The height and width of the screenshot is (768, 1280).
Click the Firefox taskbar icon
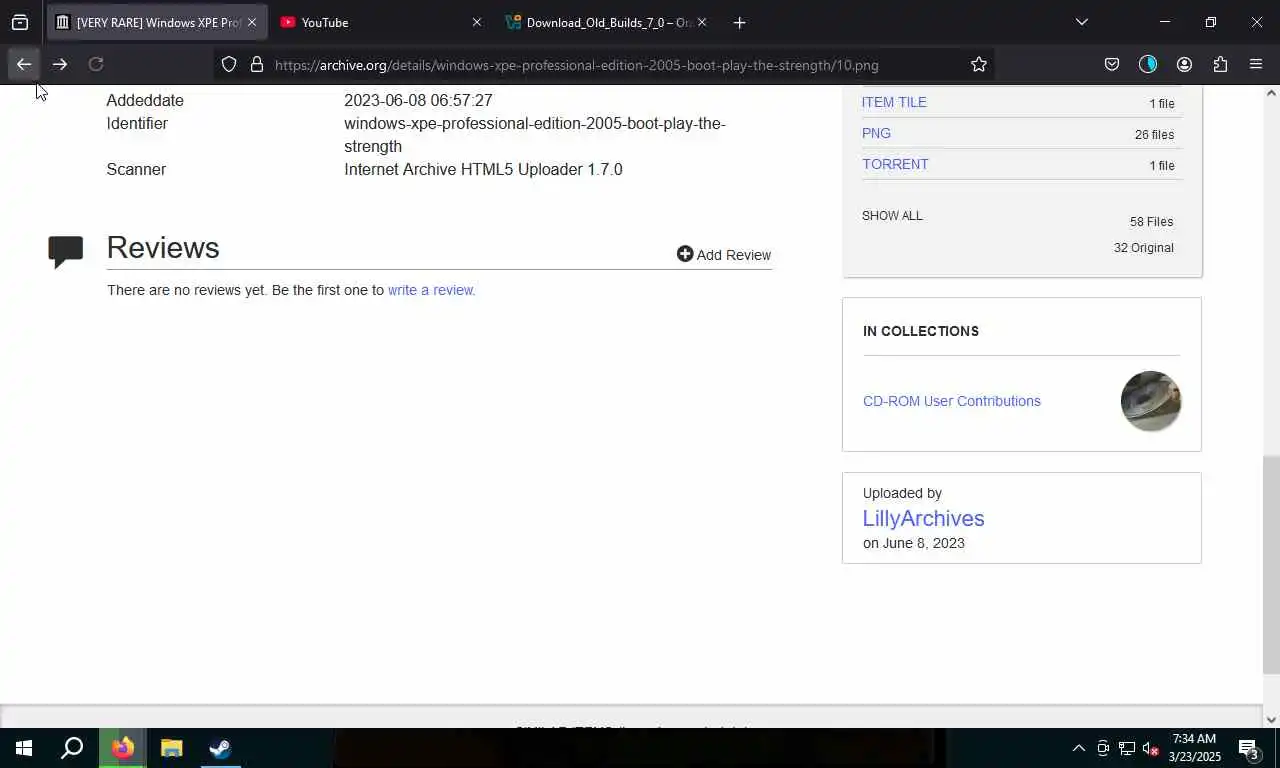123,748
